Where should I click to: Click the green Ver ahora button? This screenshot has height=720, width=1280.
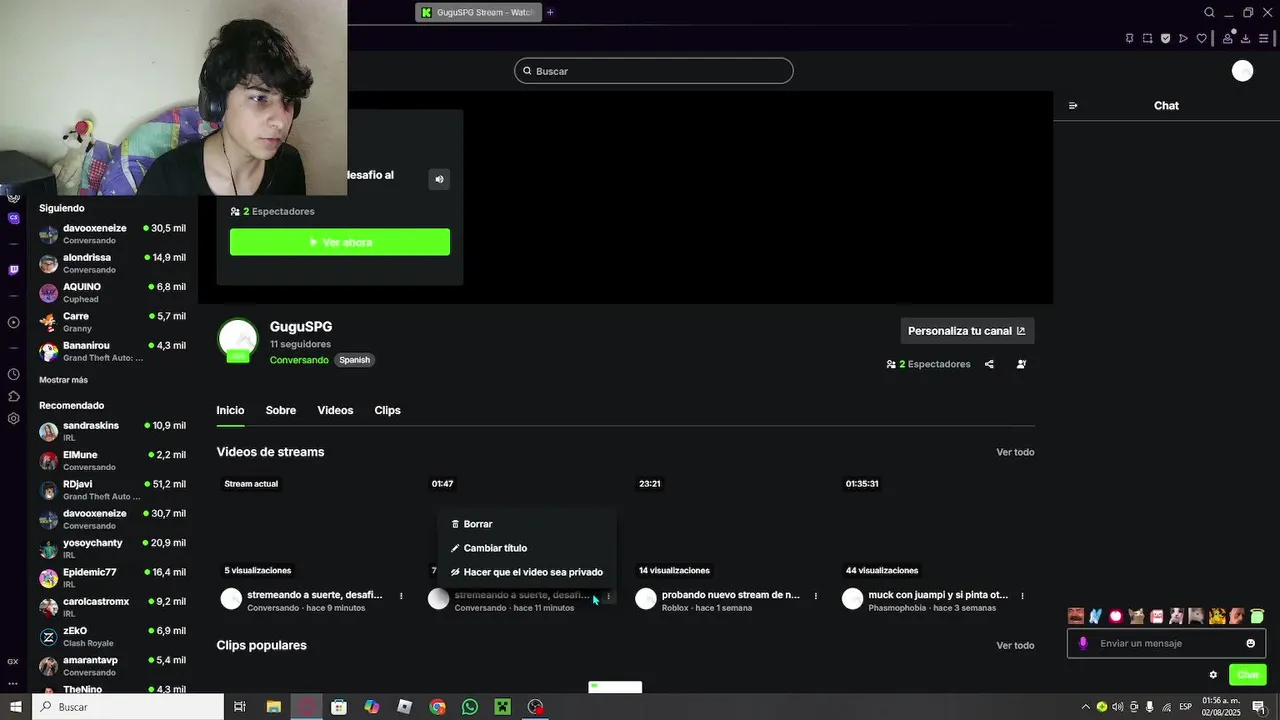tap(340, 242)
